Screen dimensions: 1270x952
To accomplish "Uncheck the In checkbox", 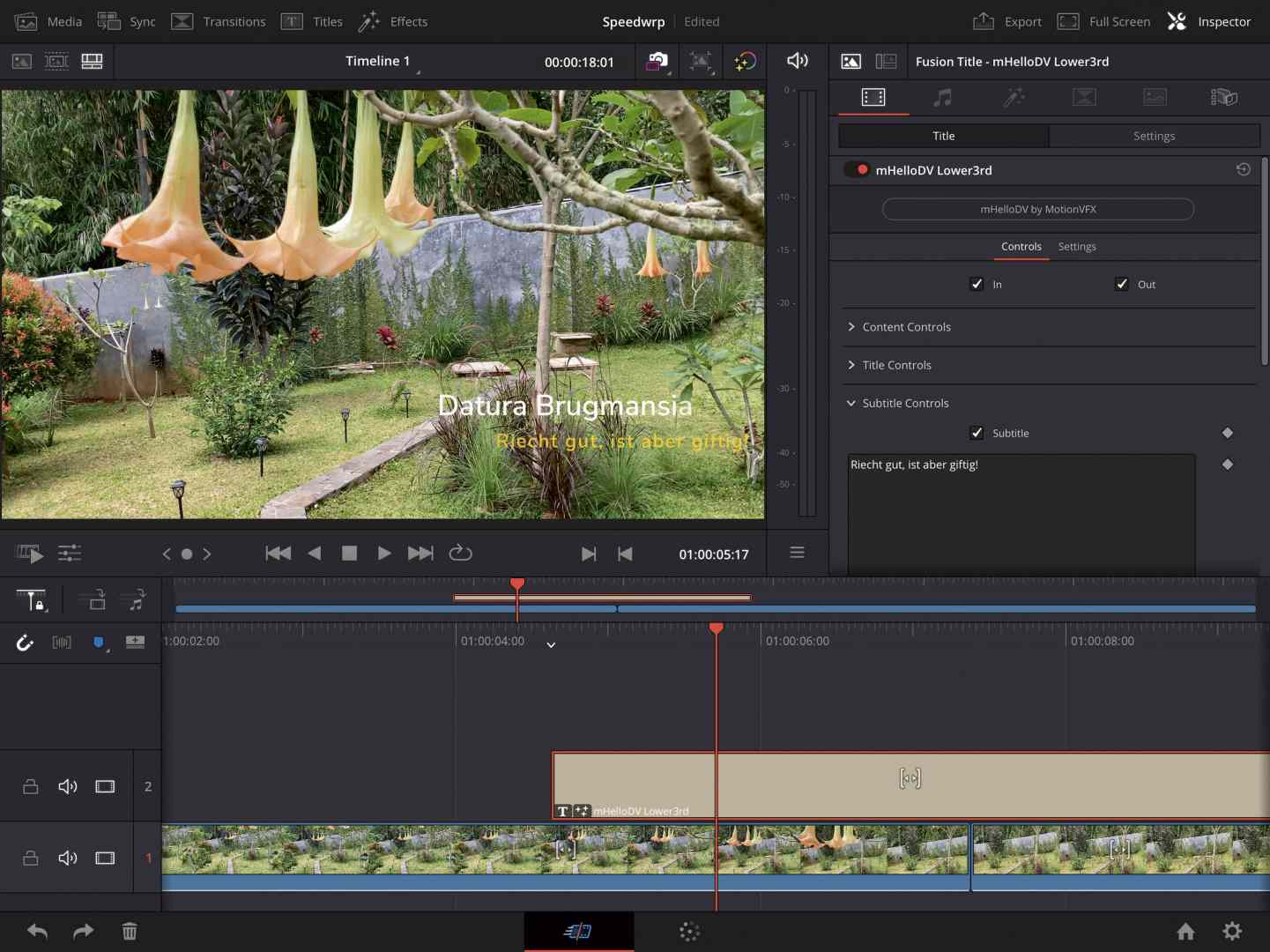I will coord(976,284).
